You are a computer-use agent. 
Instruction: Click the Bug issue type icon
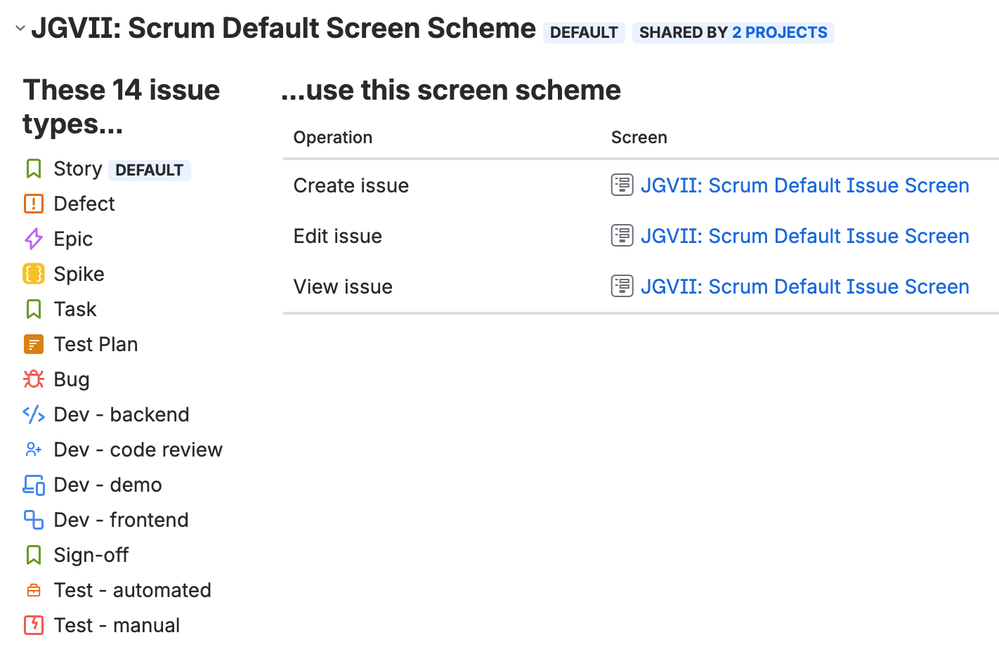coord(34,379)
